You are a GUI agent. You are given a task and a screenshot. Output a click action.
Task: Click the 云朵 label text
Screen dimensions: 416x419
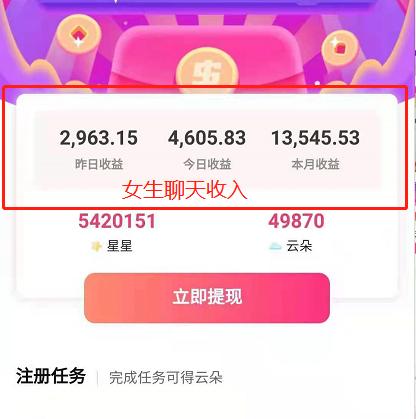[299, 246]
